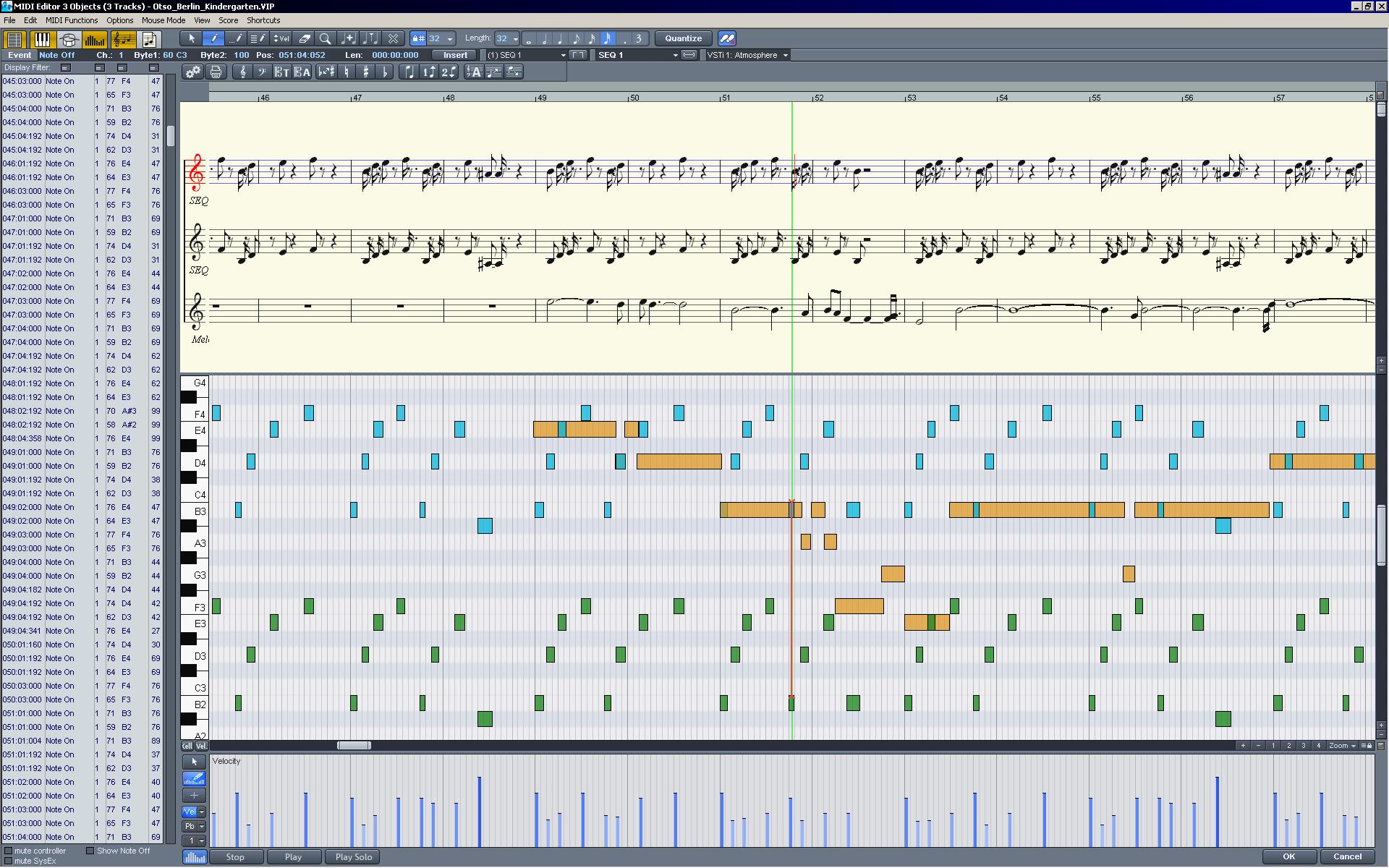This screenshot has height=868, width=1389.
Task: Open the File menu
Action: click(x=9, y=20)
